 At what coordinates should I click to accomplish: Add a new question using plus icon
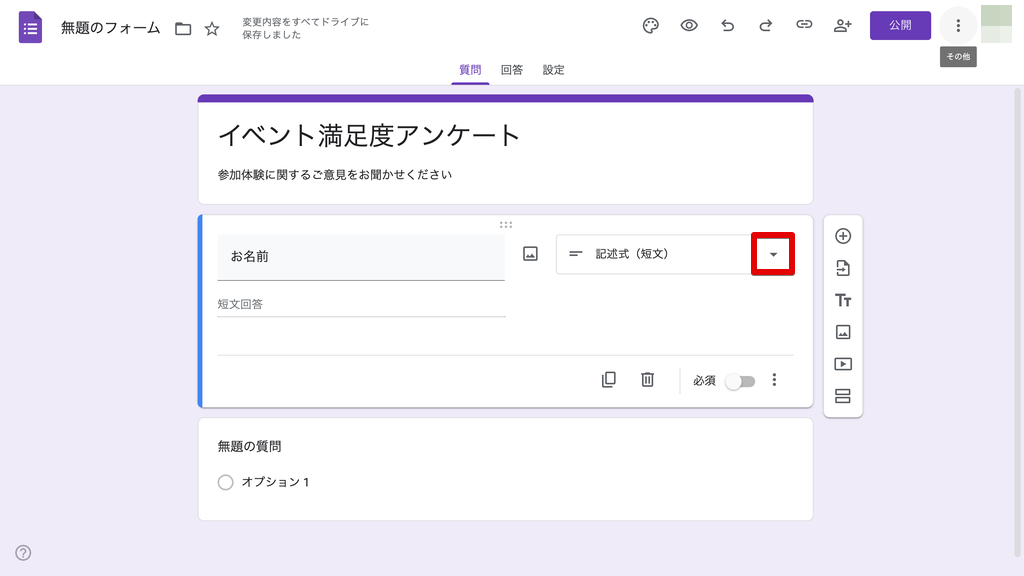pos(843,237)
